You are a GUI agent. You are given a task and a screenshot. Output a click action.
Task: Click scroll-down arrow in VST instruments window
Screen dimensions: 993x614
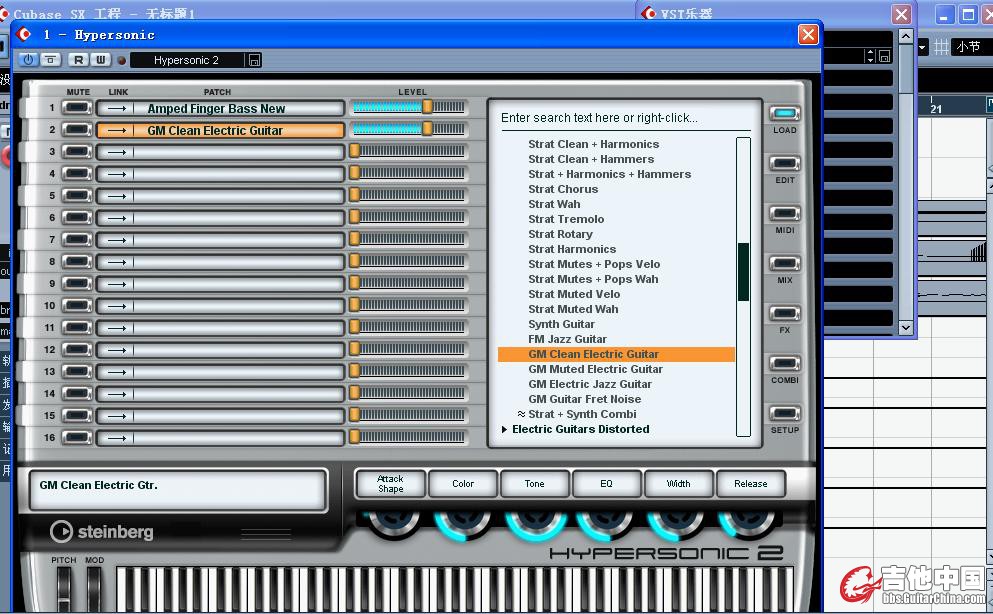pyautogui.click(x=906, y=327)
